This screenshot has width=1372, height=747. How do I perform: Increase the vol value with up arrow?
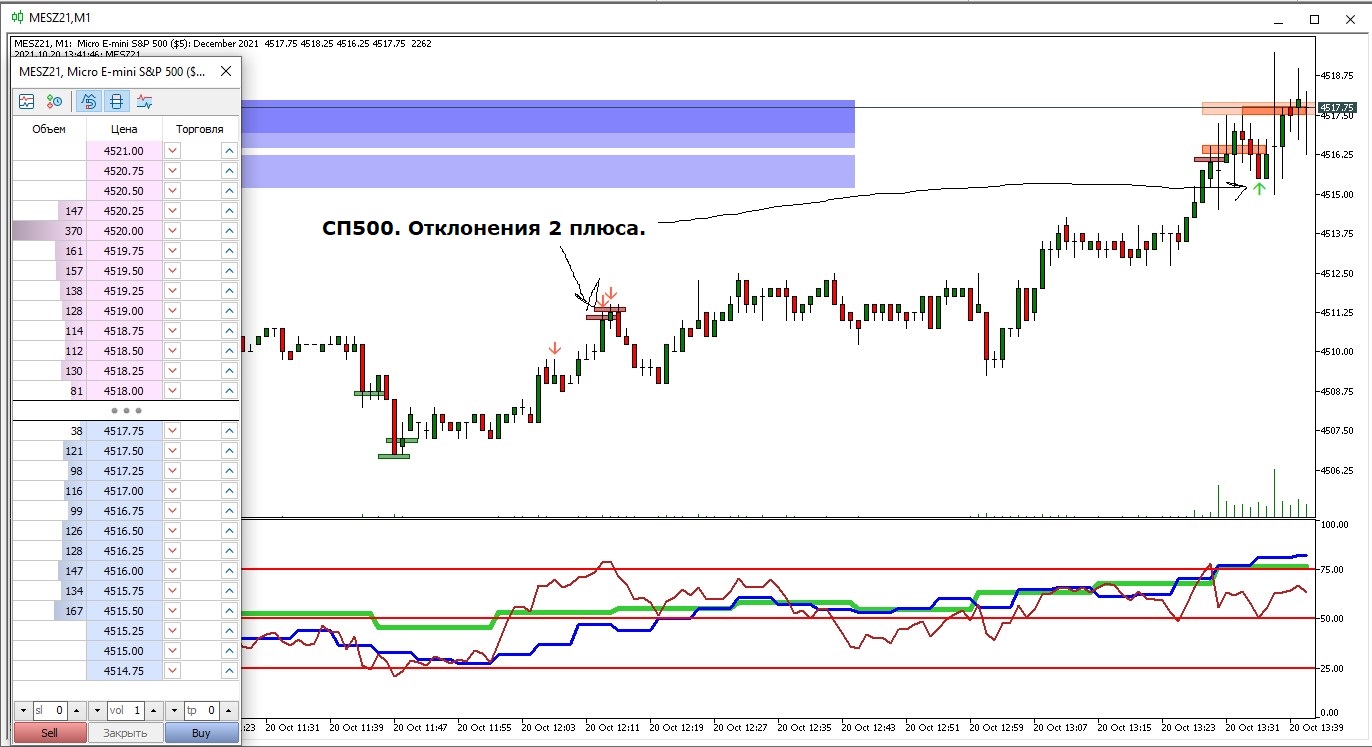(153, 711)
